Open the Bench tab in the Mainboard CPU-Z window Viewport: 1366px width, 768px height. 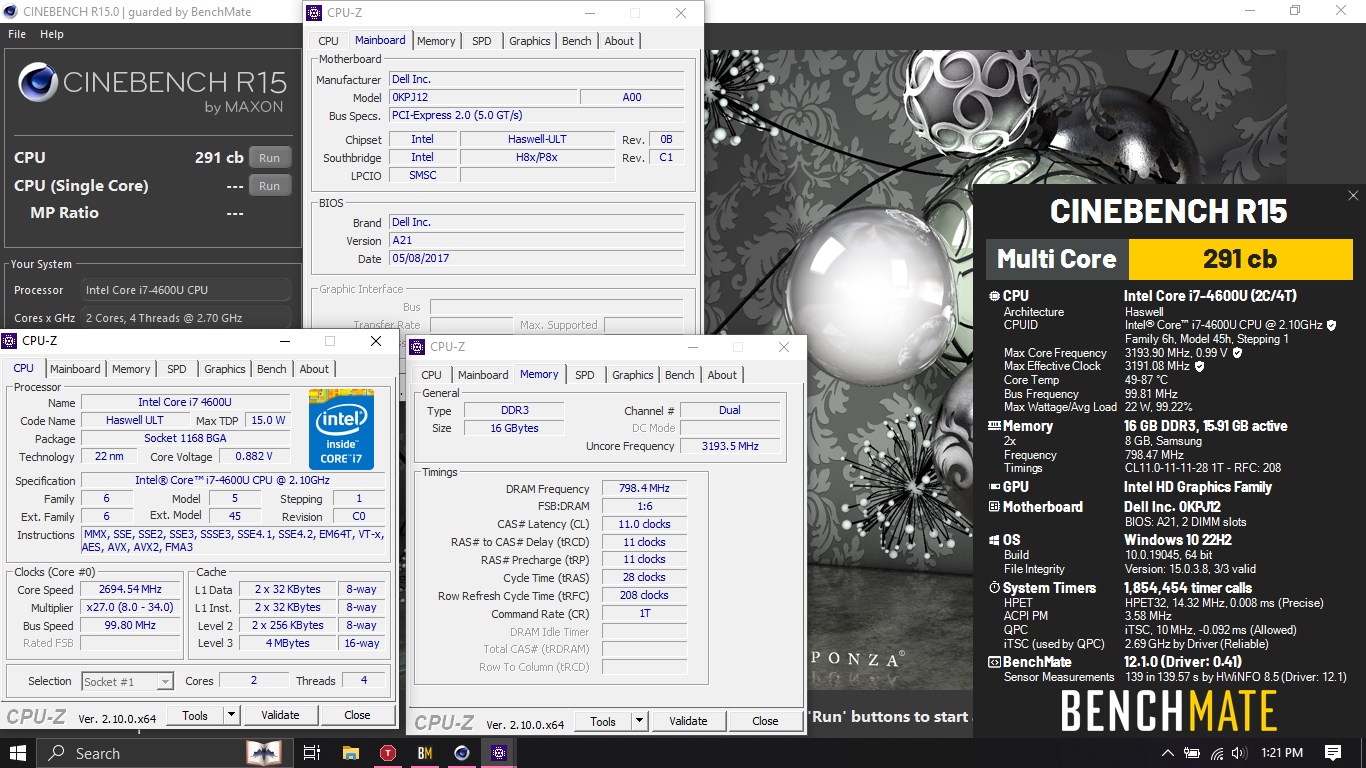576,41
